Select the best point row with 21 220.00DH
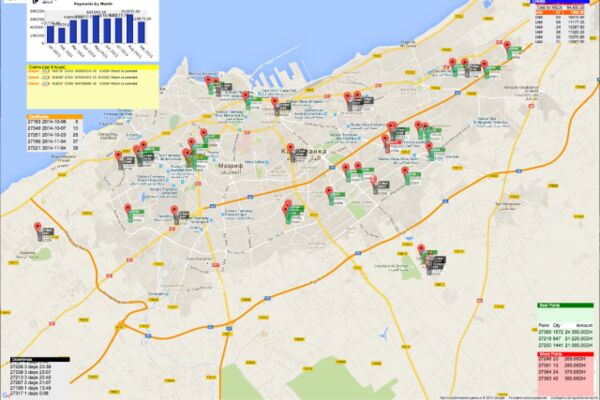The image size is (600, 400). point(566,338)
